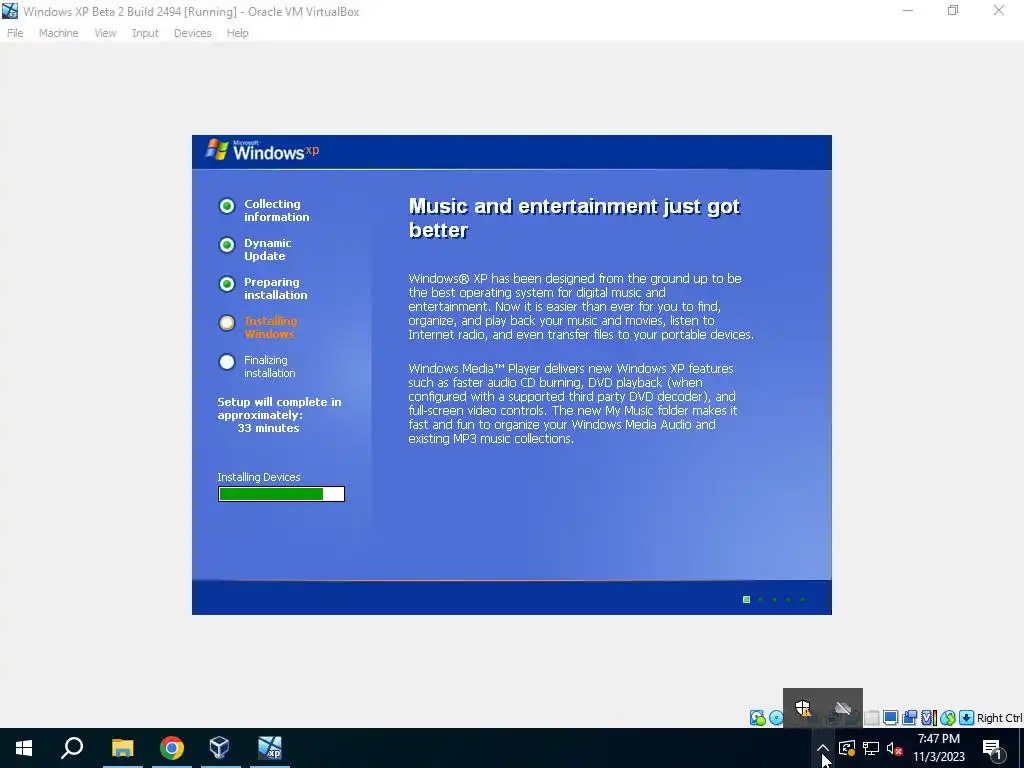Viewport: 1024px width, 768px height.
Task: Click the recording status icon
Action: click(x=909, y=718)
